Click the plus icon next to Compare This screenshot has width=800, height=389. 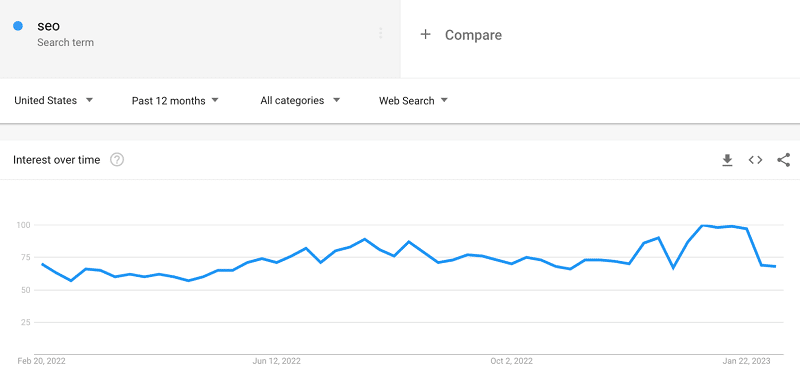(426, 34)
